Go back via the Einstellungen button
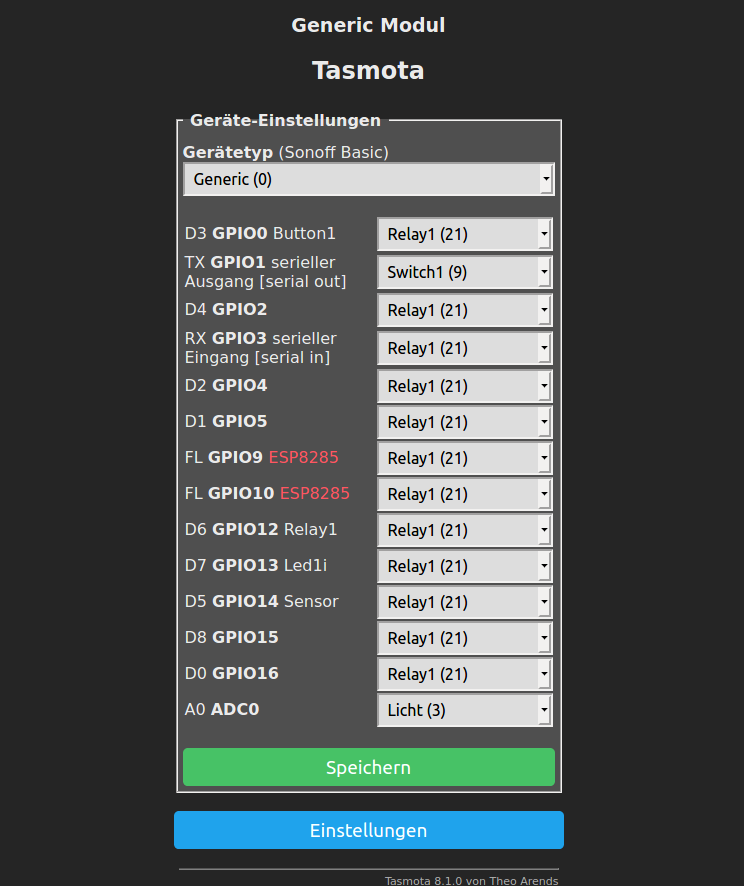744x886 pixels. [x=368, y=830]
